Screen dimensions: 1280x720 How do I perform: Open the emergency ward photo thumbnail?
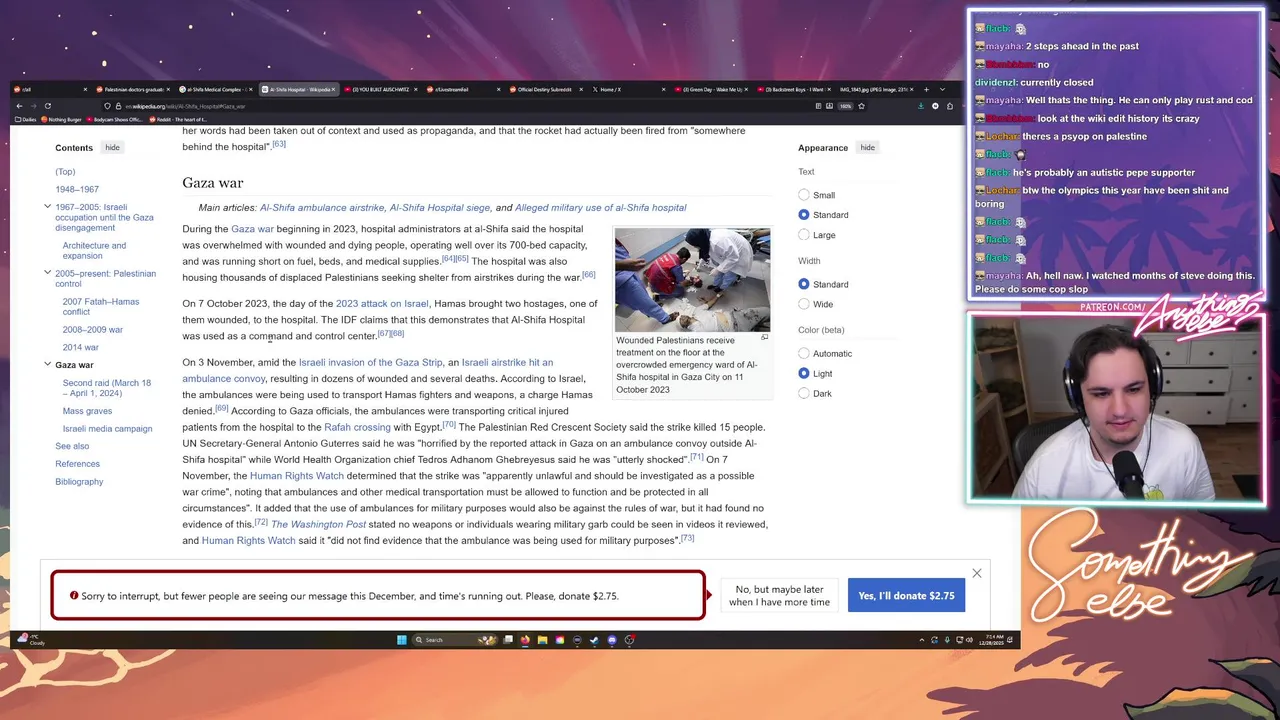[692, 280]
